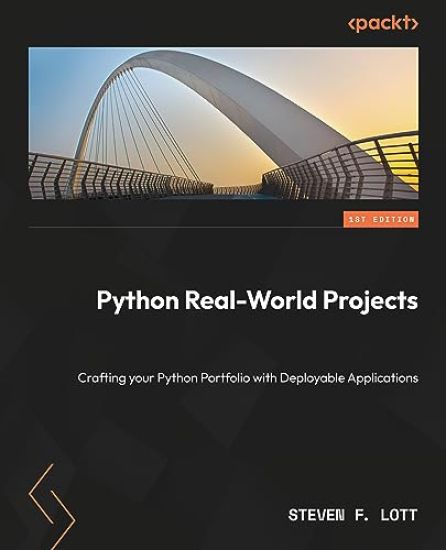Click the bridge arch cover photograph
Screen dimensions: 446x550
(223, 123)
